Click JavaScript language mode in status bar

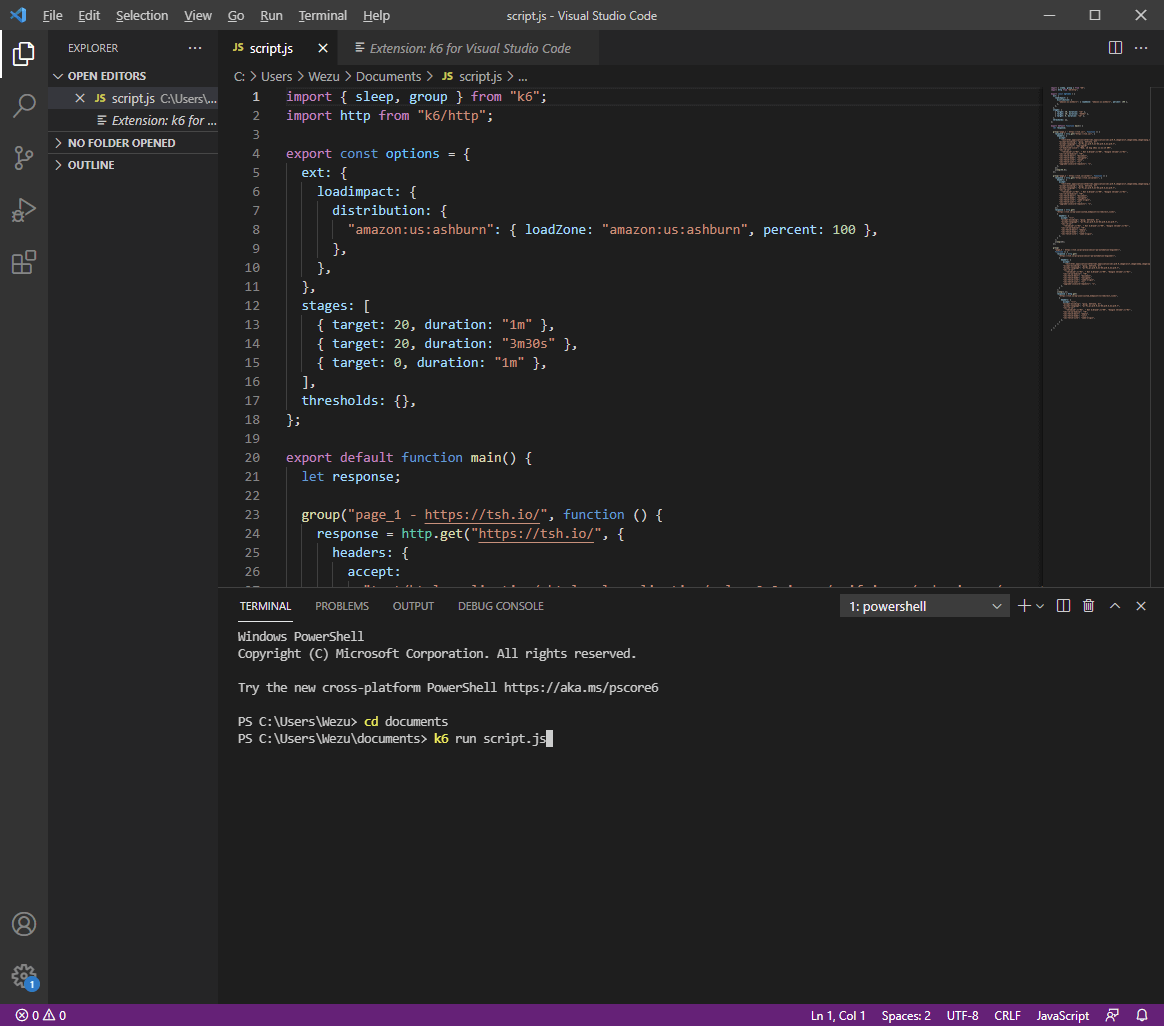pos(1062,1015)
